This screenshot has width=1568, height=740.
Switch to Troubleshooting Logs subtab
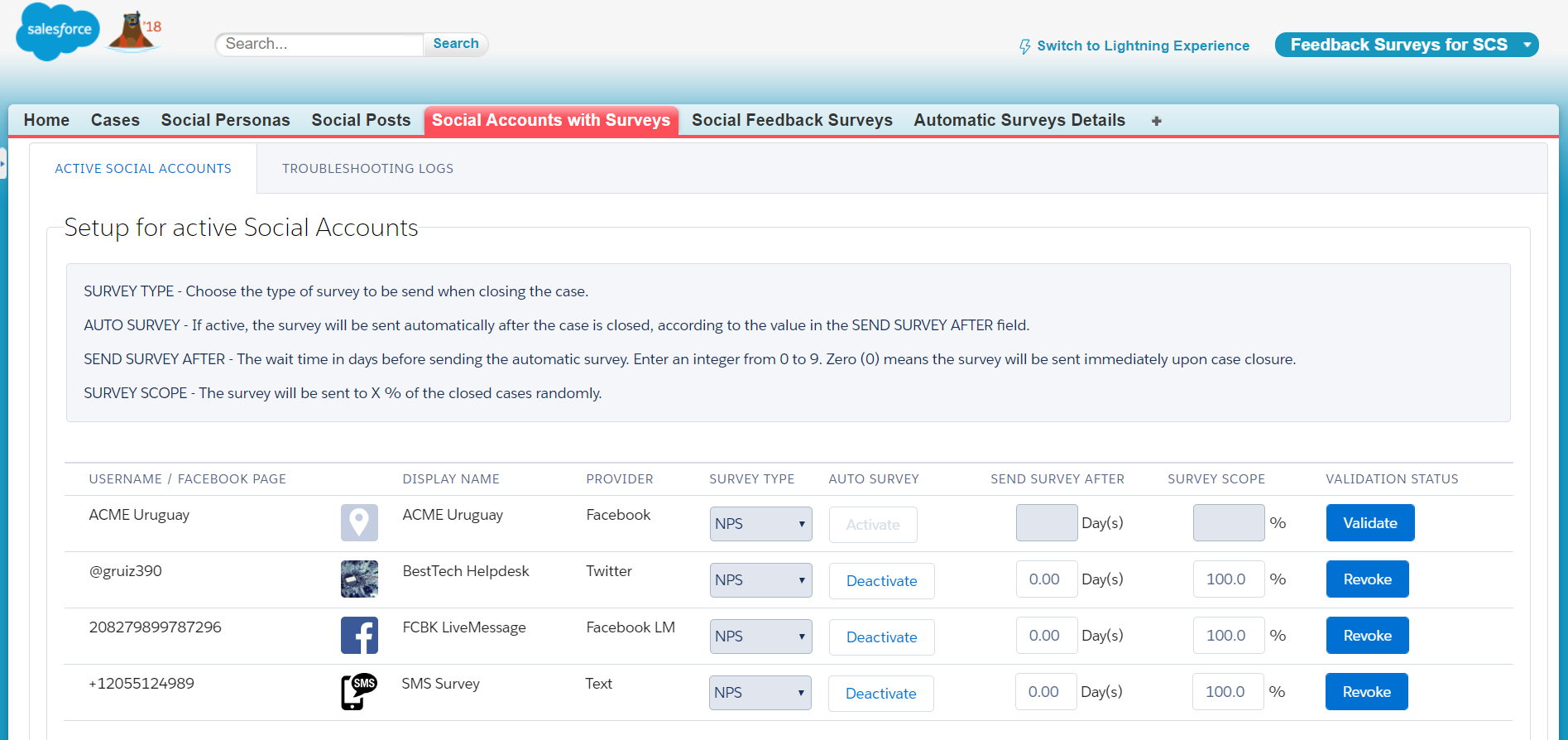(367, 168)
